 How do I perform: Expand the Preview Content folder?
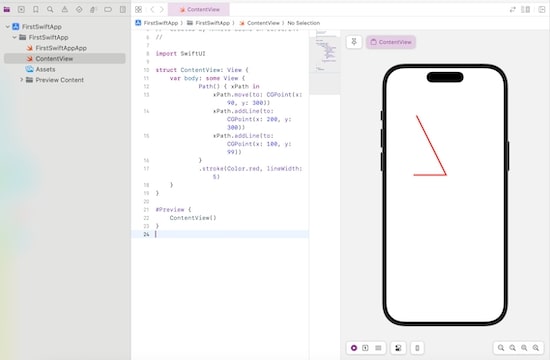coord(21,80)
